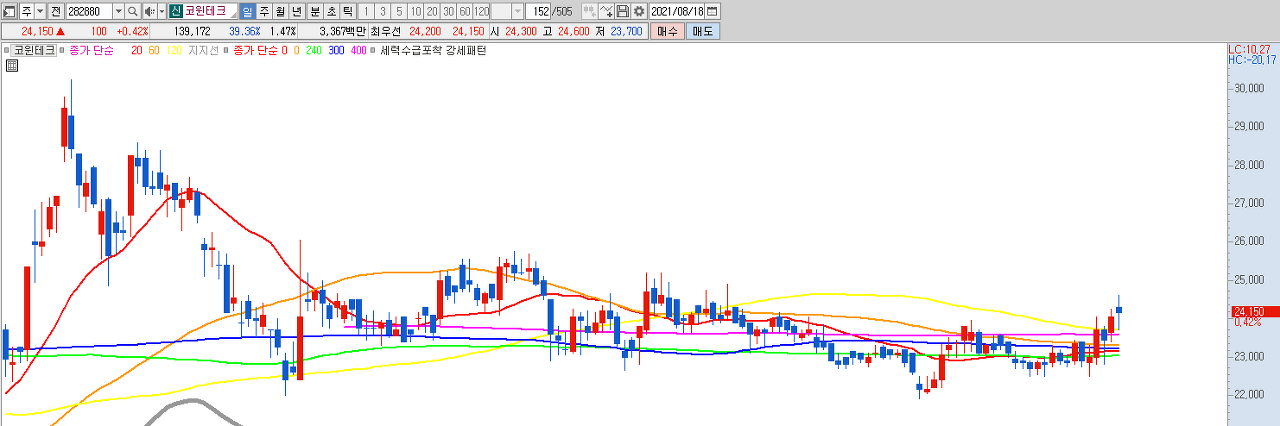Click the magenta 400 moving average label
This screenshot has width=1280, height=426.
[359, 50]
